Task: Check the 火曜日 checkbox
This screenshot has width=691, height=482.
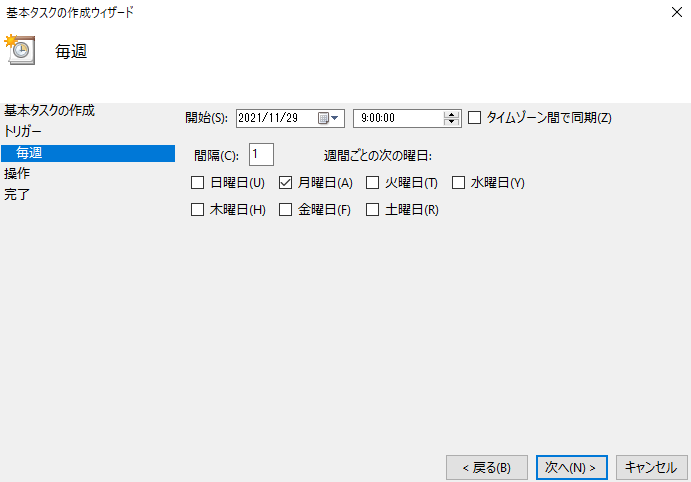Action: point(372,182)
